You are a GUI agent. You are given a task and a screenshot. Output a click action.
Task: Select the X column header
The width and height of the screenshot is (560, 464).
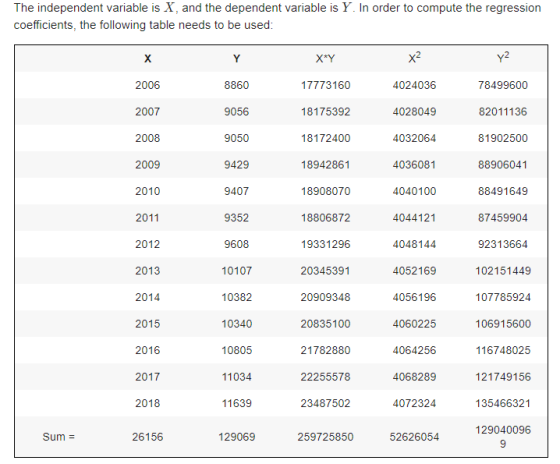click(148, 59)
